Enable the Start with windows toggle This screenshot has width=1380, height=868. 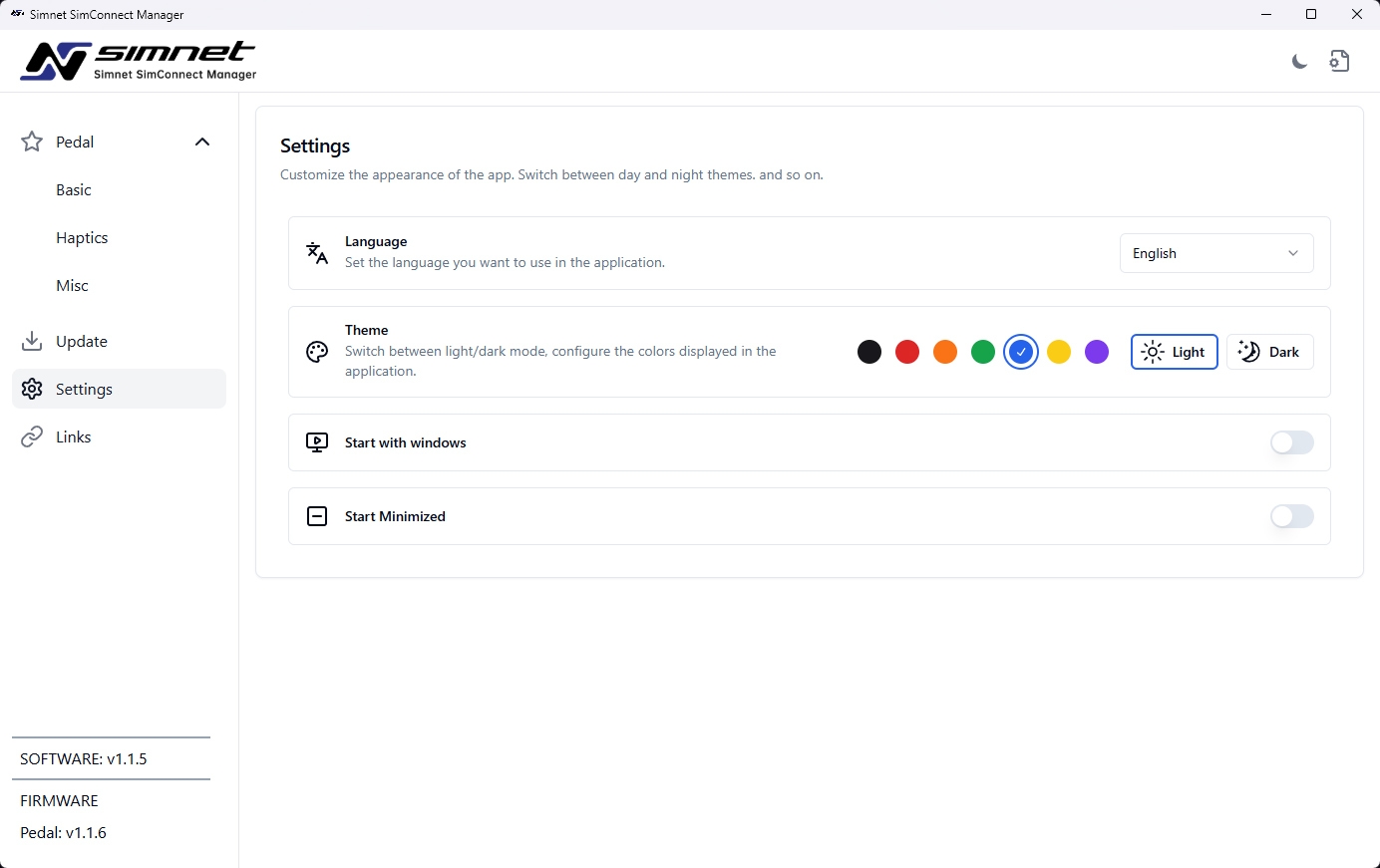(x=1291, y=442)
